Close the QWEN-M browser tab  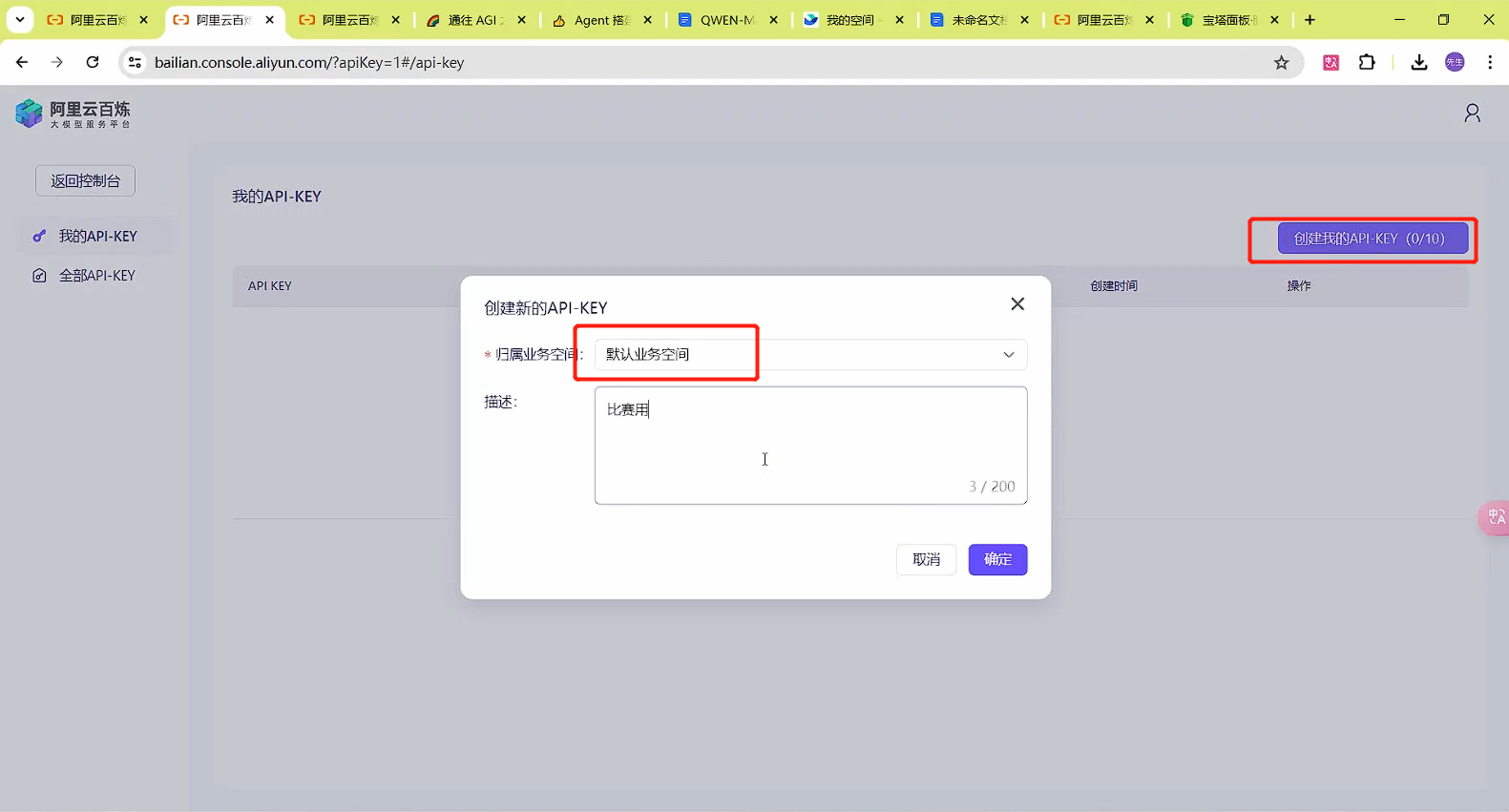(773, 19)
